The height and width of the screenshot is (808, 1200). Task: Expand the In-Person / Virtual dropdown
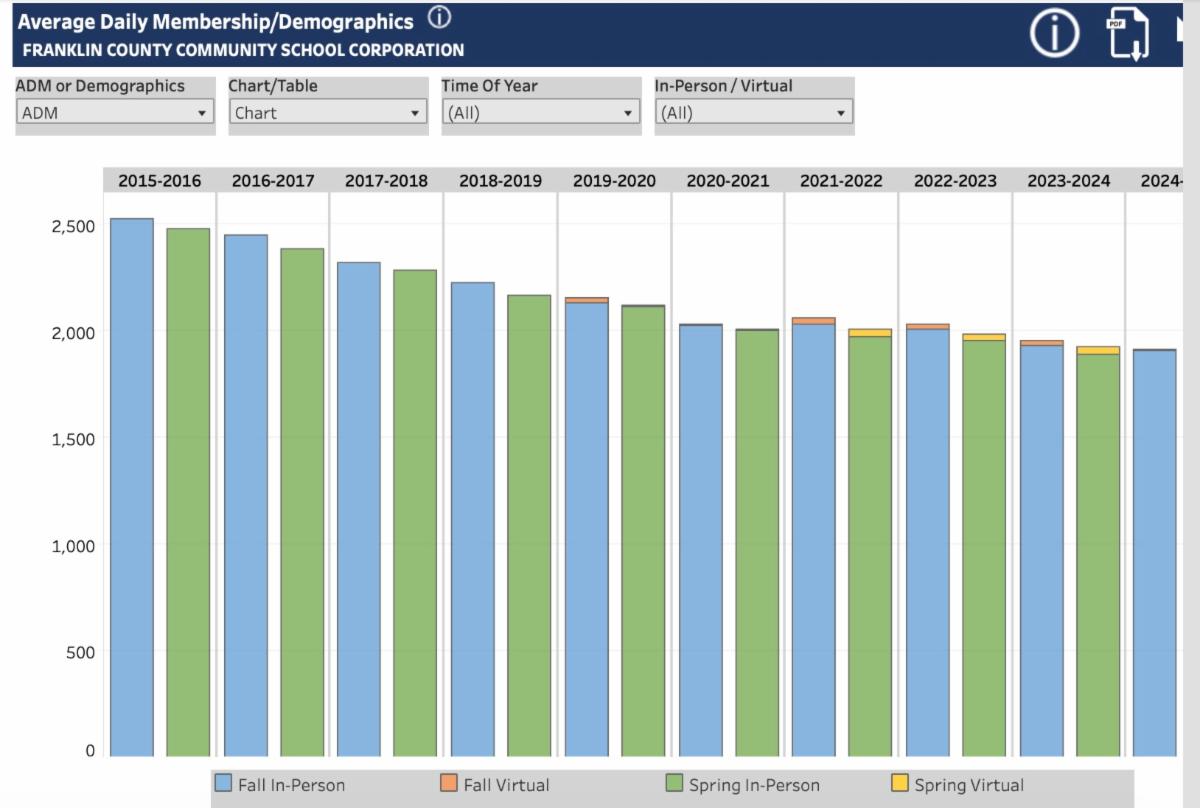pos(754,113)
